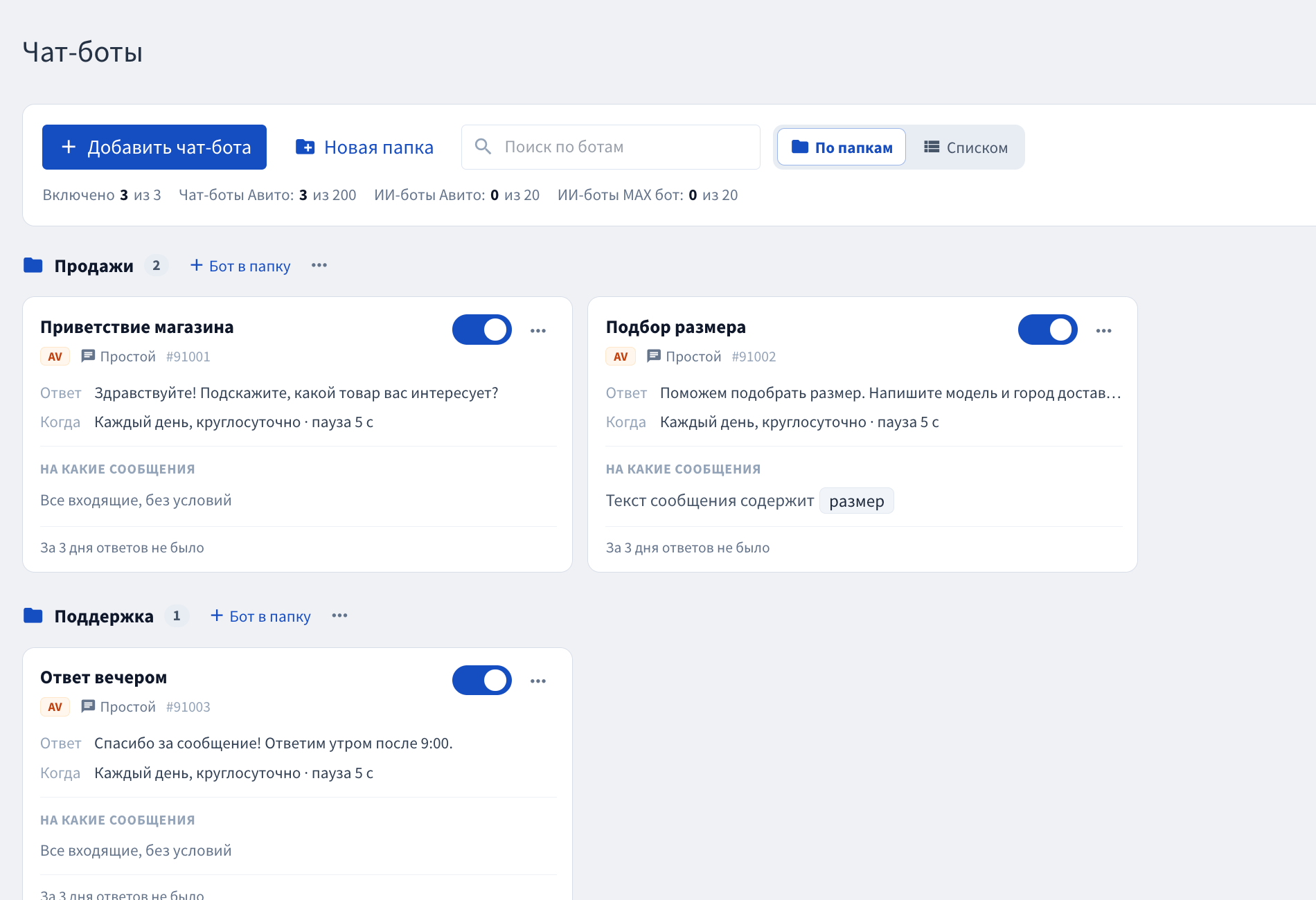The image size is (1316, 900).
Task: Click the message-type icon next to #91001
Action: [88, 356]
